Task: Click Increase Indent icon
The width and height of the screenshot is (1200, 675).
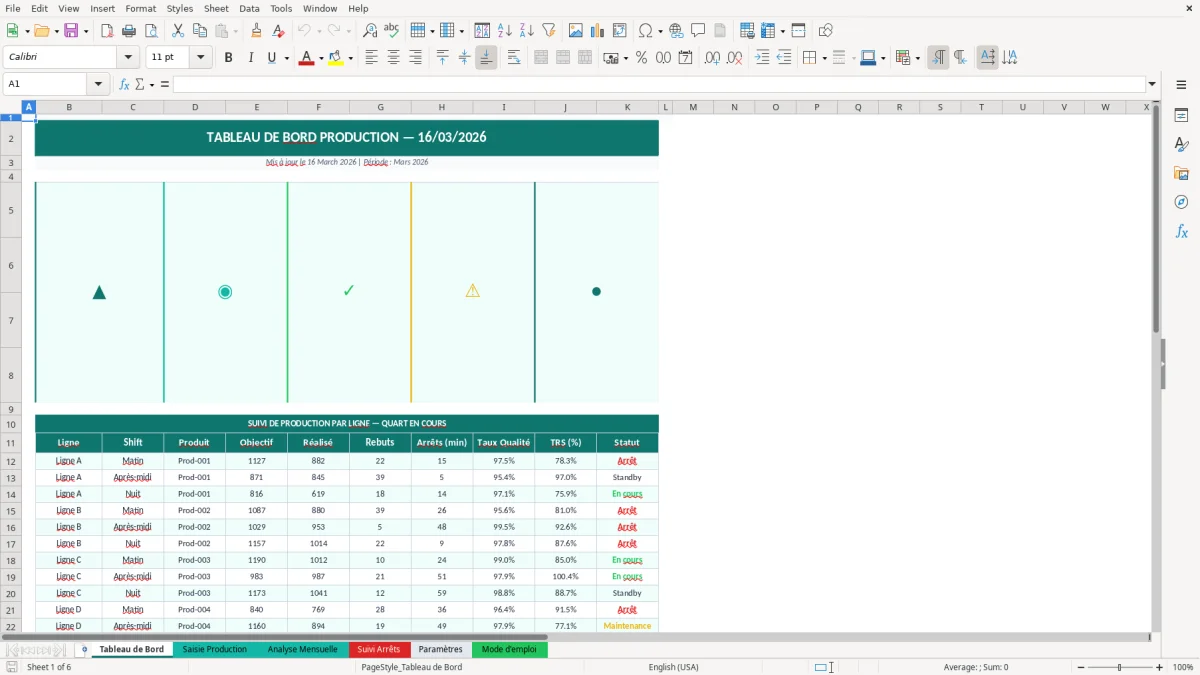Action: click(762, 58)
